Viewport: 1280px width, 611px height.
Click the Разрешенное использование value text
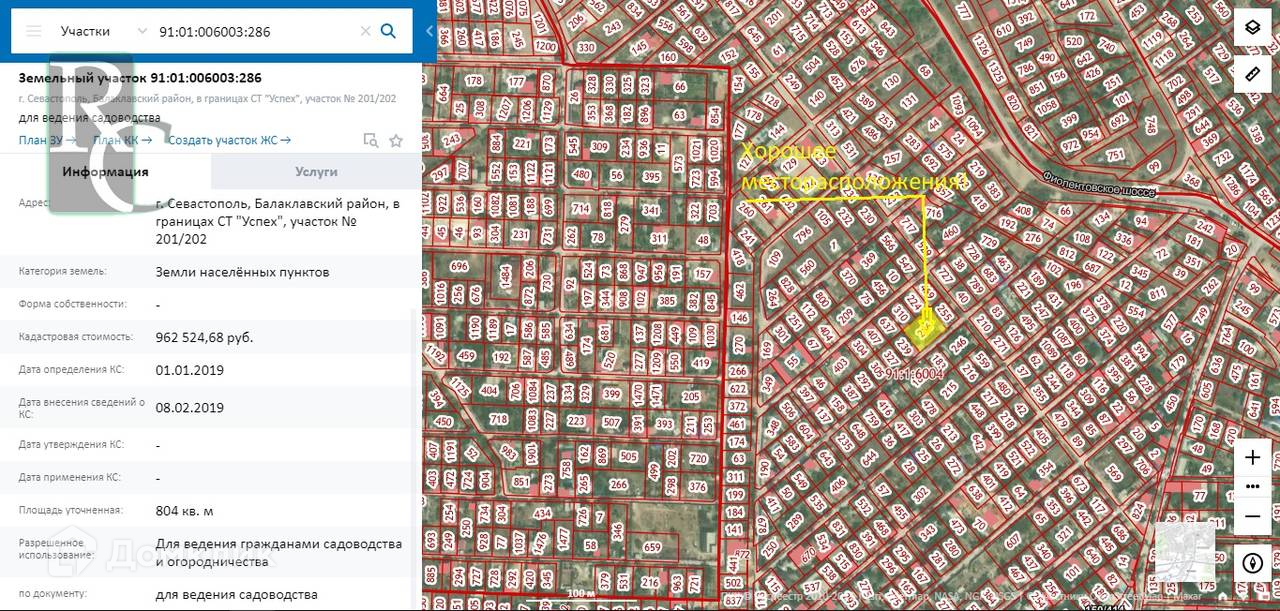tap(279, 553)
